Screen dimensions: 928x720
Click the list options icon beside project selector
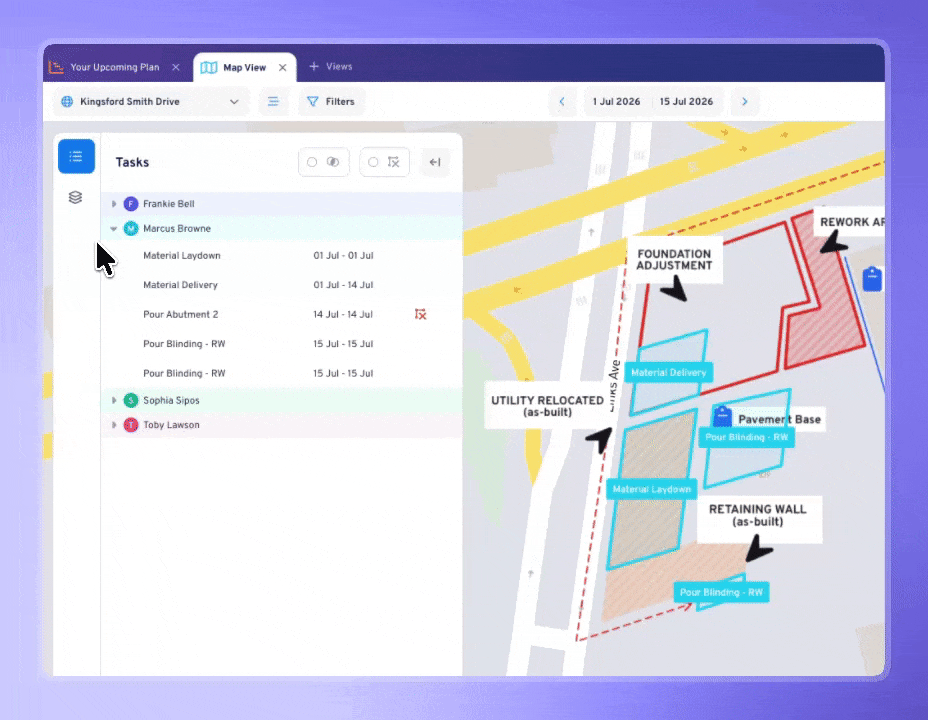(273, 102)
